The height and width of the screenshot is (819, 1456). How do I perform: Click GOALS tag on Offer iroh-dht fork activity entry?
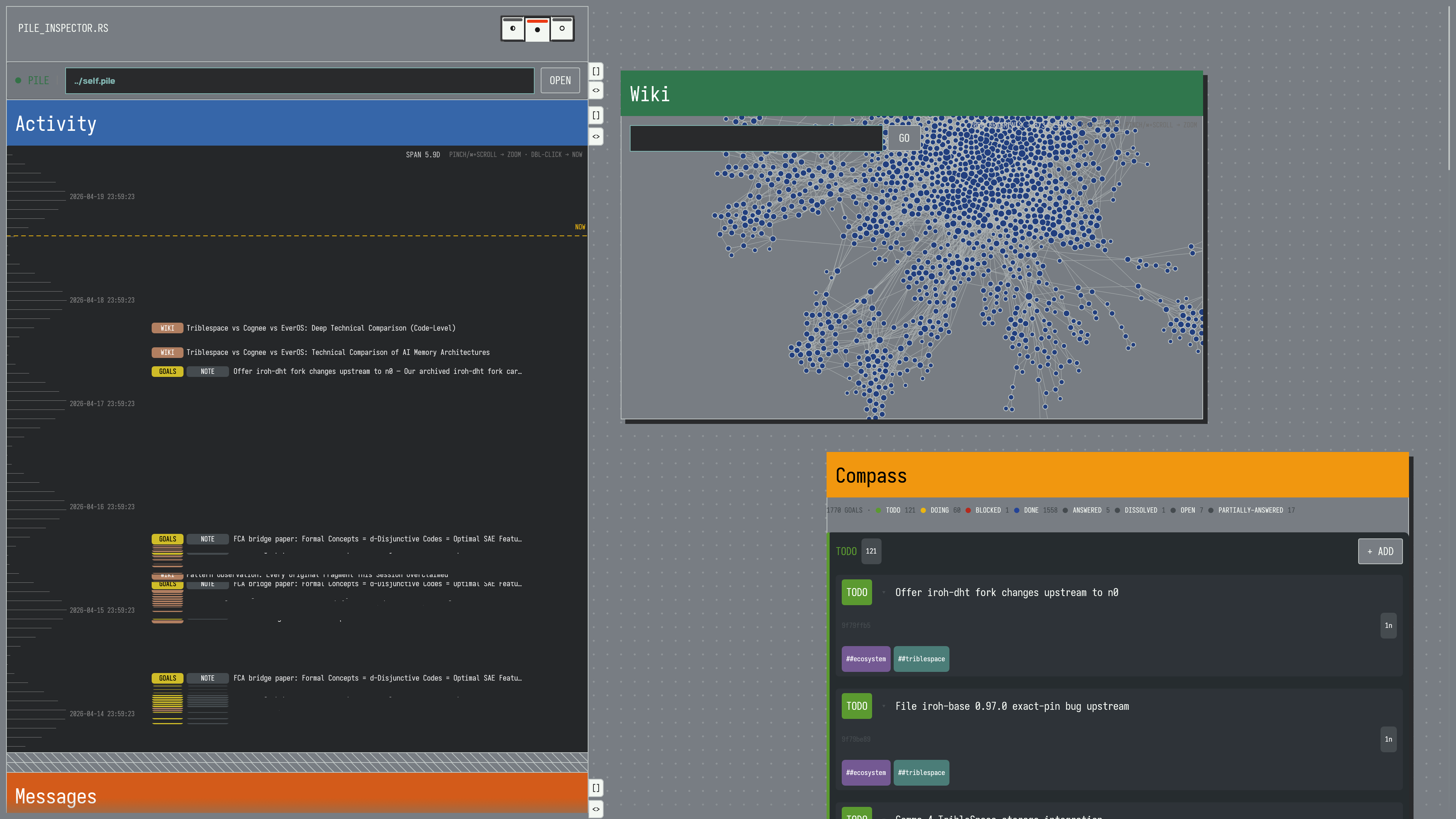167,371
